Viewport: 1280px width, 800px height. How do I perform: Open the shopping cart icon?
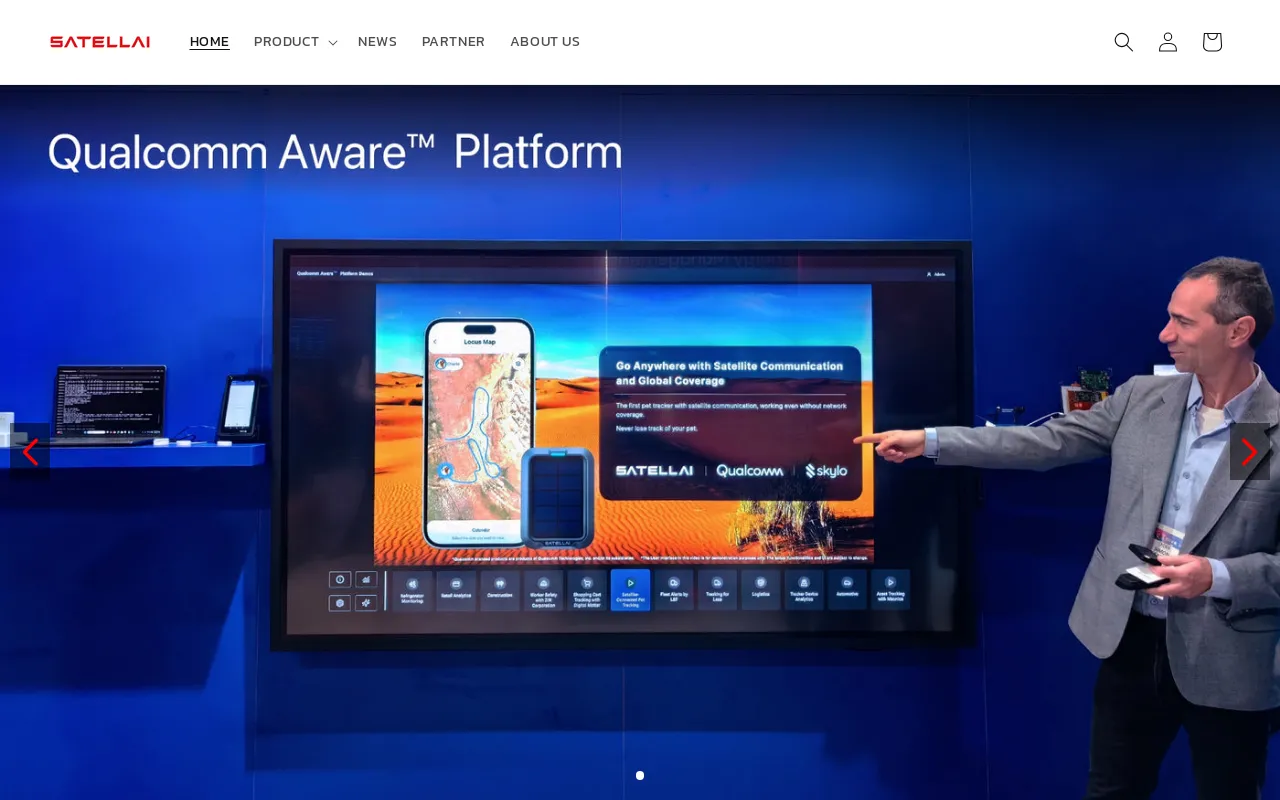tap(1211, 42)
